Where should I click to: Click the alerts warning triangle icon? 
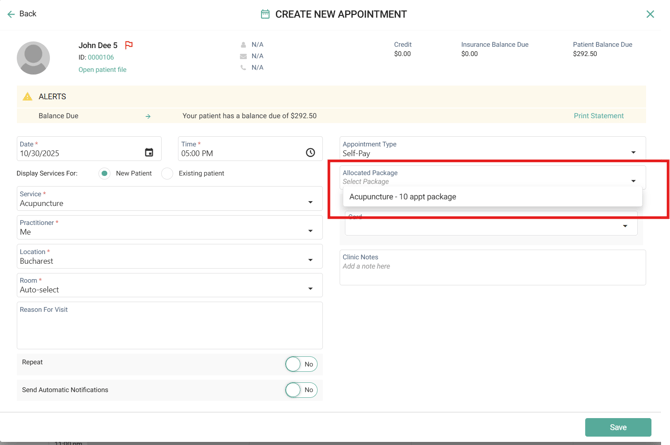[x=27, y=97]
